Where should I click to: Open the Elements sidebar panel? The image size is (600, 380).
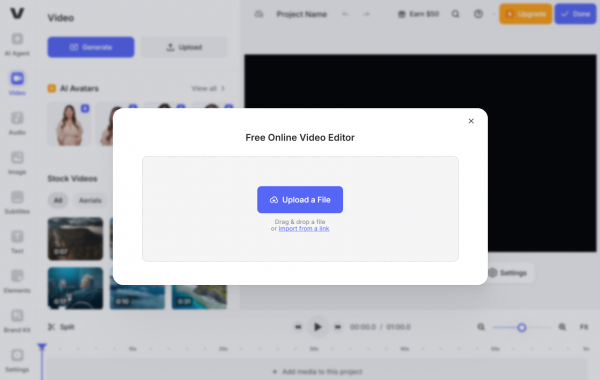point(17,282)
